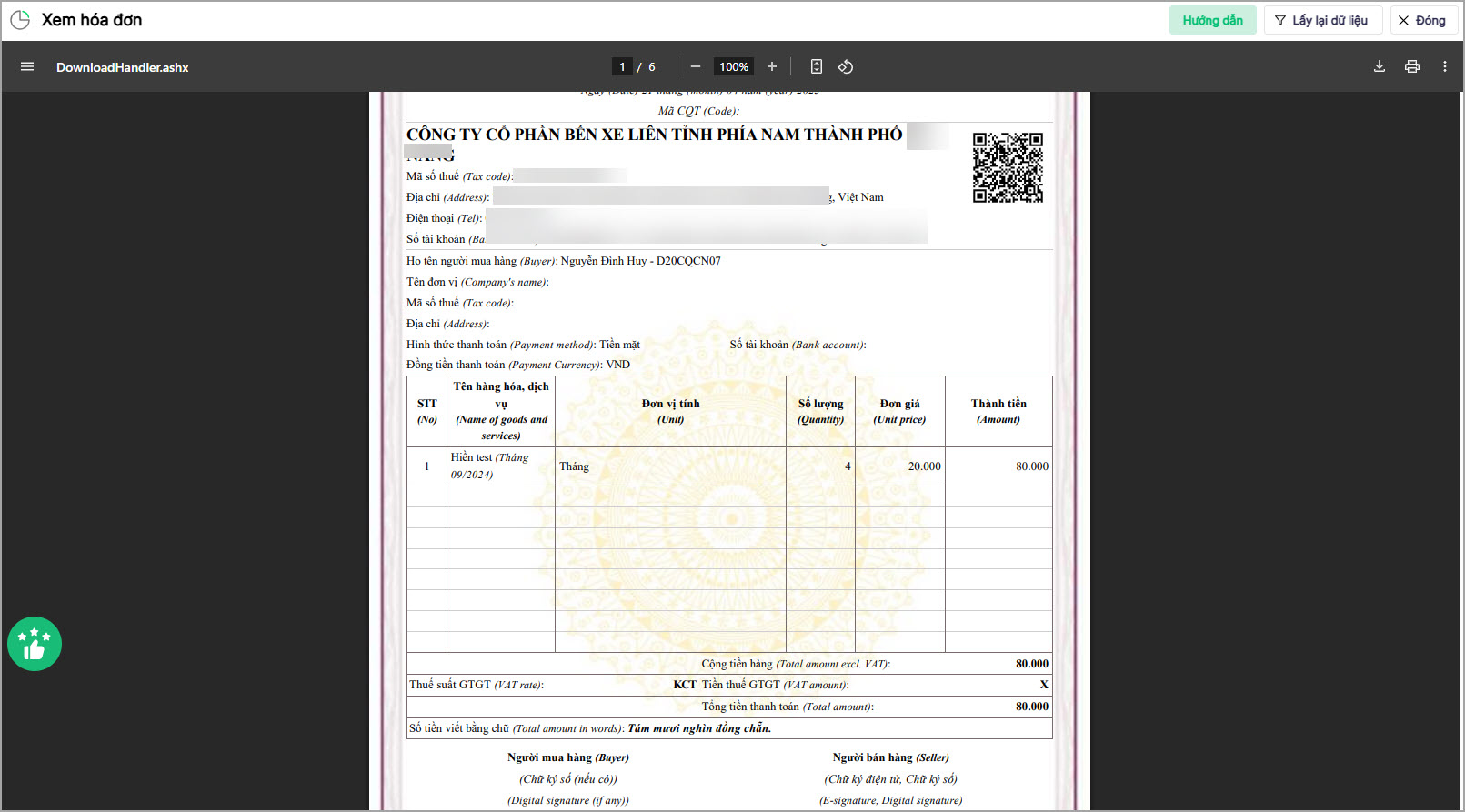Click the payment currency VND value
The width and height of the screenshot is (1465, 812).
coord(618,365)
